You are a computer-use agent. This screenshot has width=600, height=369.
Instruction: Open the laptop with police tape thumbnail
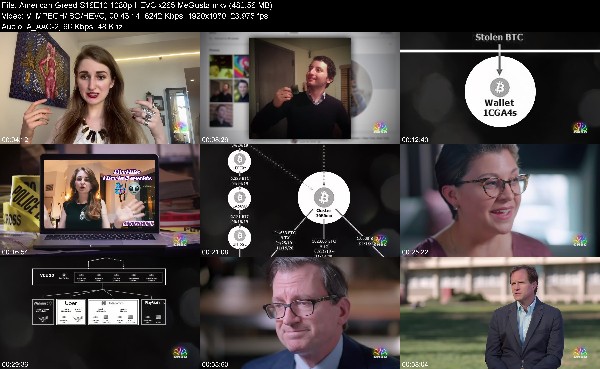[x=100, y=200]
